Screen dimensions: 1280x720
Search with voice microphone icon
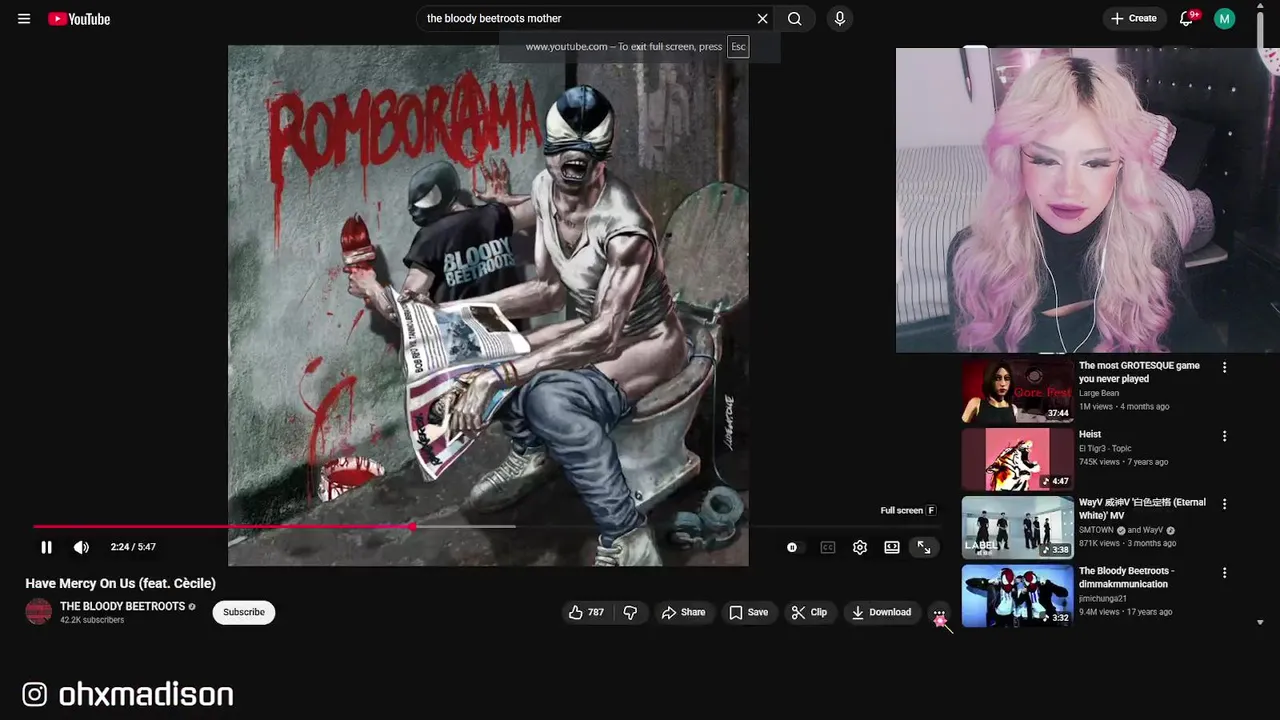[x=840, y=19]
